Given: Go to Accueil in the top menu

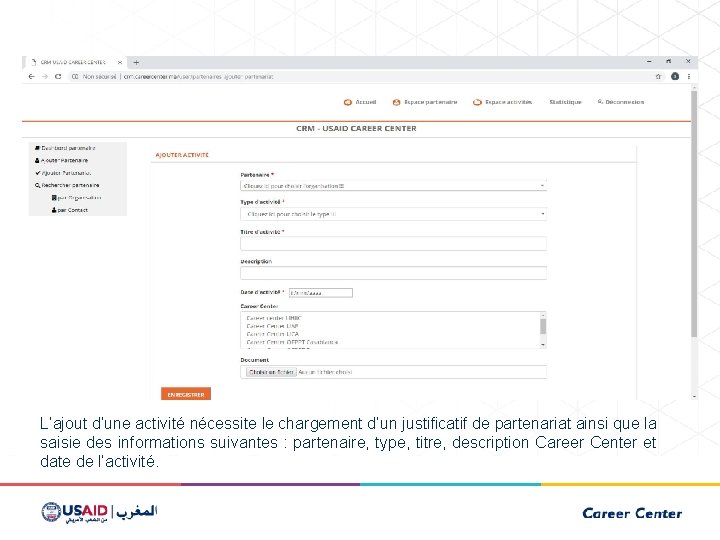Looking at the screenshot, I should 366,102.
